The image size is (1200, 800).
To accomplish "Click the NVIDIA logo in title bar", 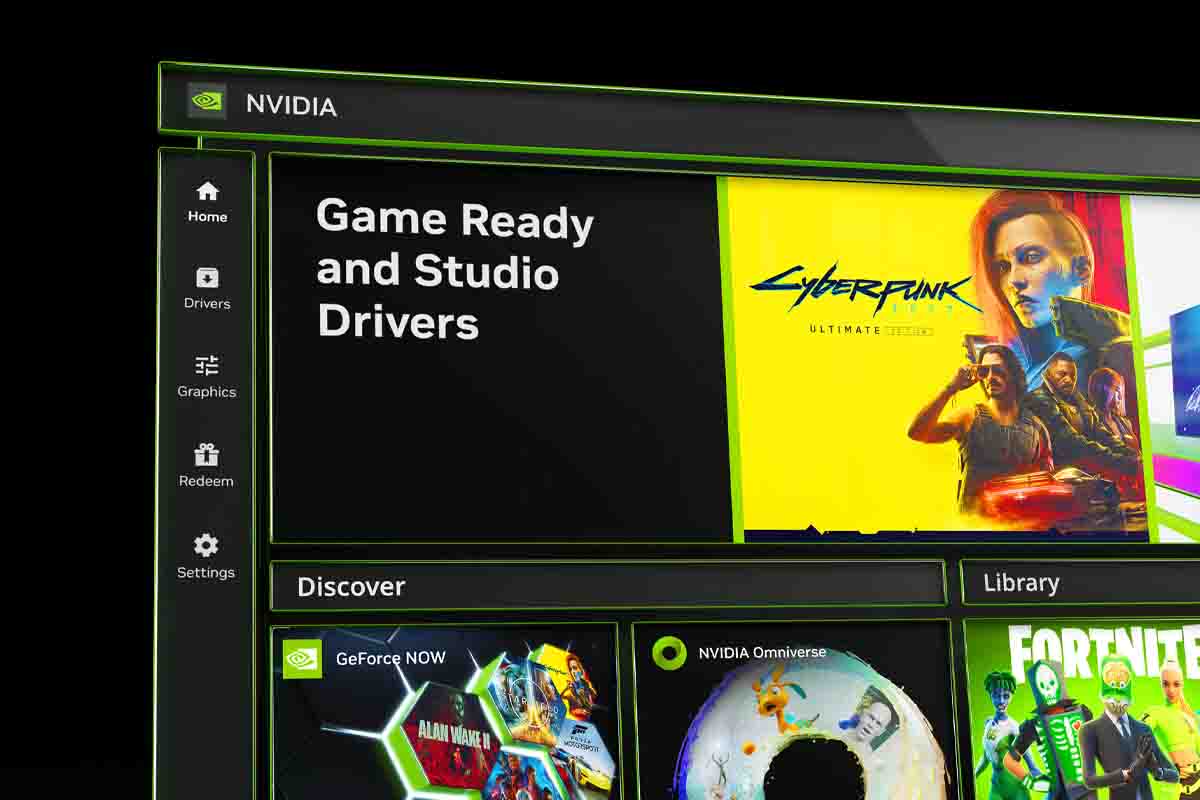I will (x=207, y=101).
